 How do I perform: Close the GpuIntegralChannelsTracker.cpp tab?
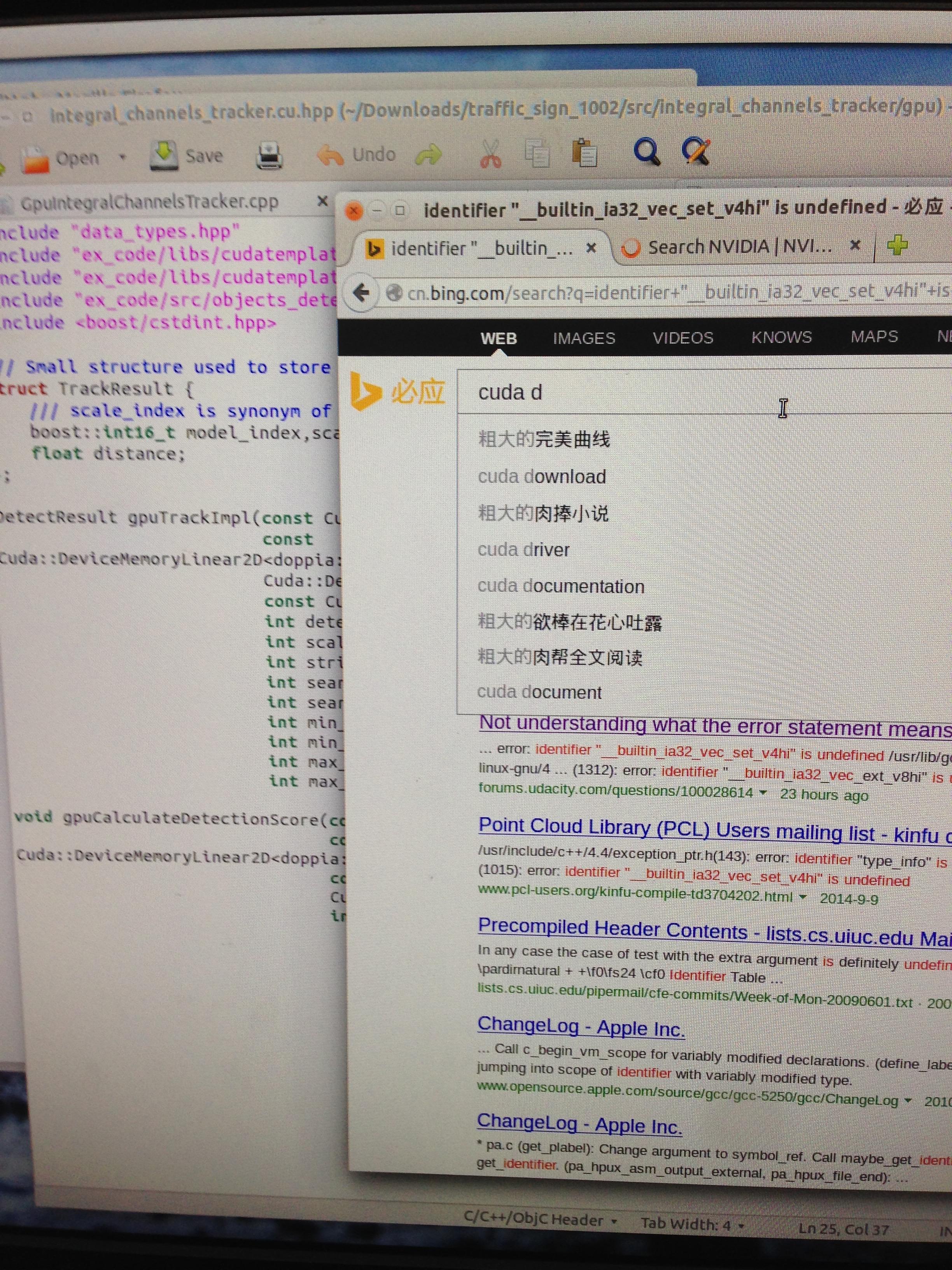click(x=322, y=201)
